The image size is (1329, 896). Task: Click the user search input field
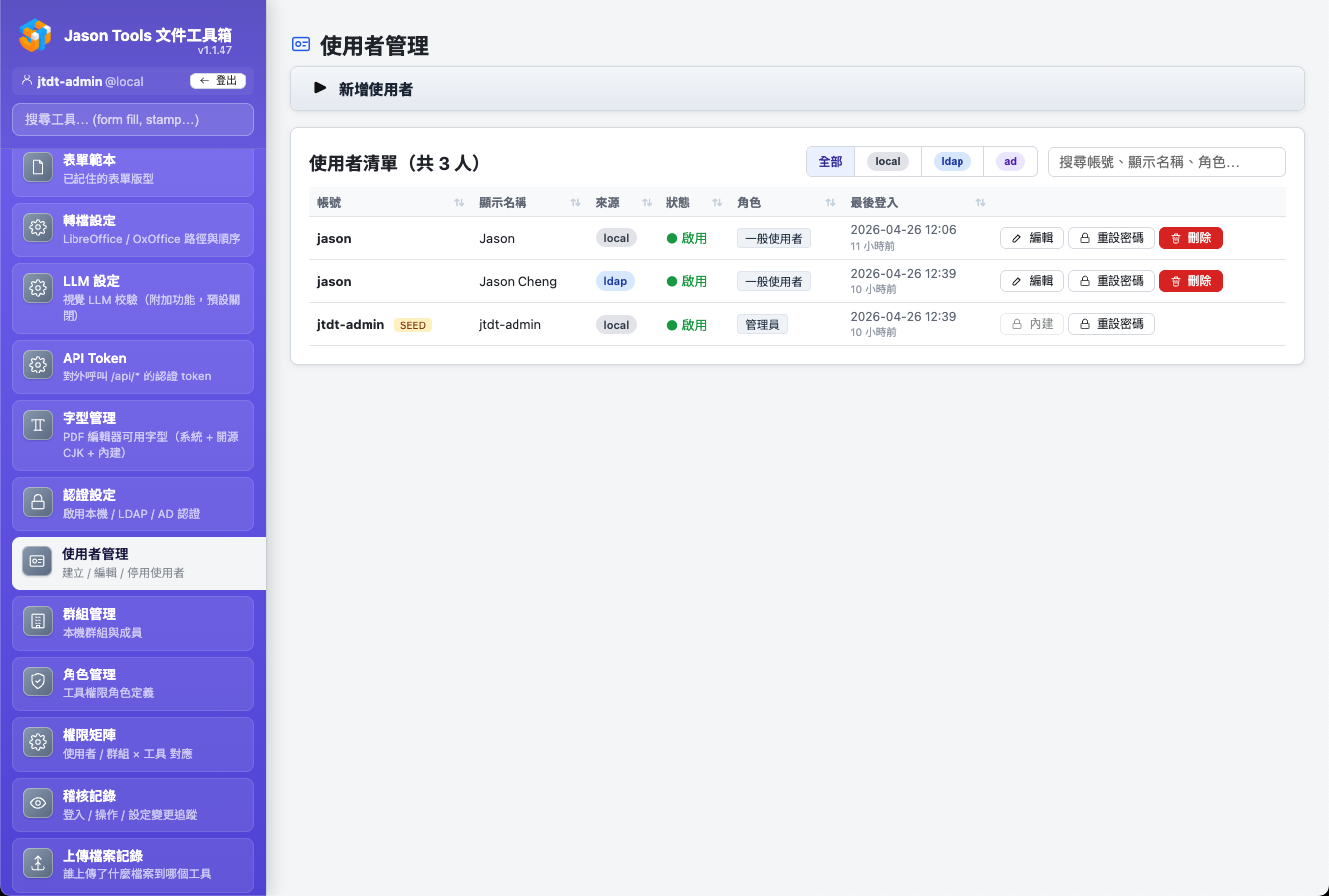(1167, 161)
